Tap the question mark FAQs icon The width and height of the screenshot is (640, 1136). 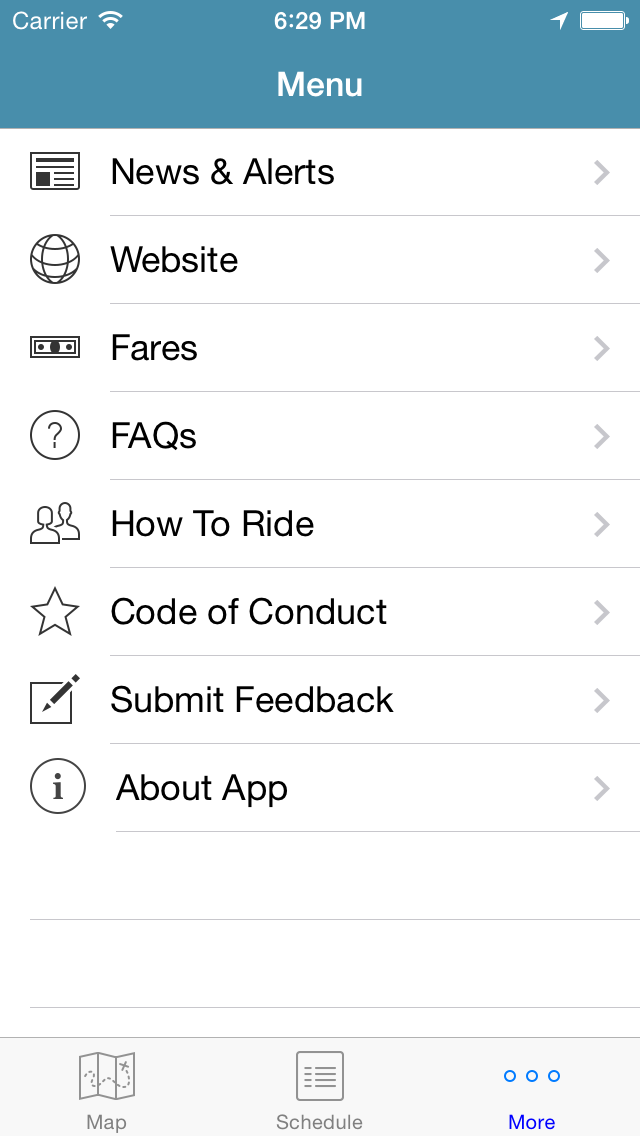(x=54, y=435)
